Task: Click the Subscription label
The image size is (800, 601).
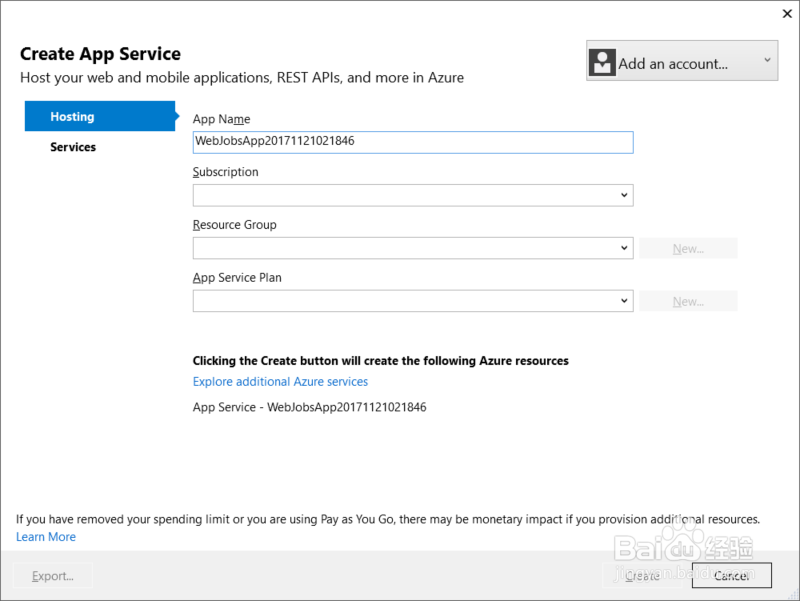Action: (225, 172)
